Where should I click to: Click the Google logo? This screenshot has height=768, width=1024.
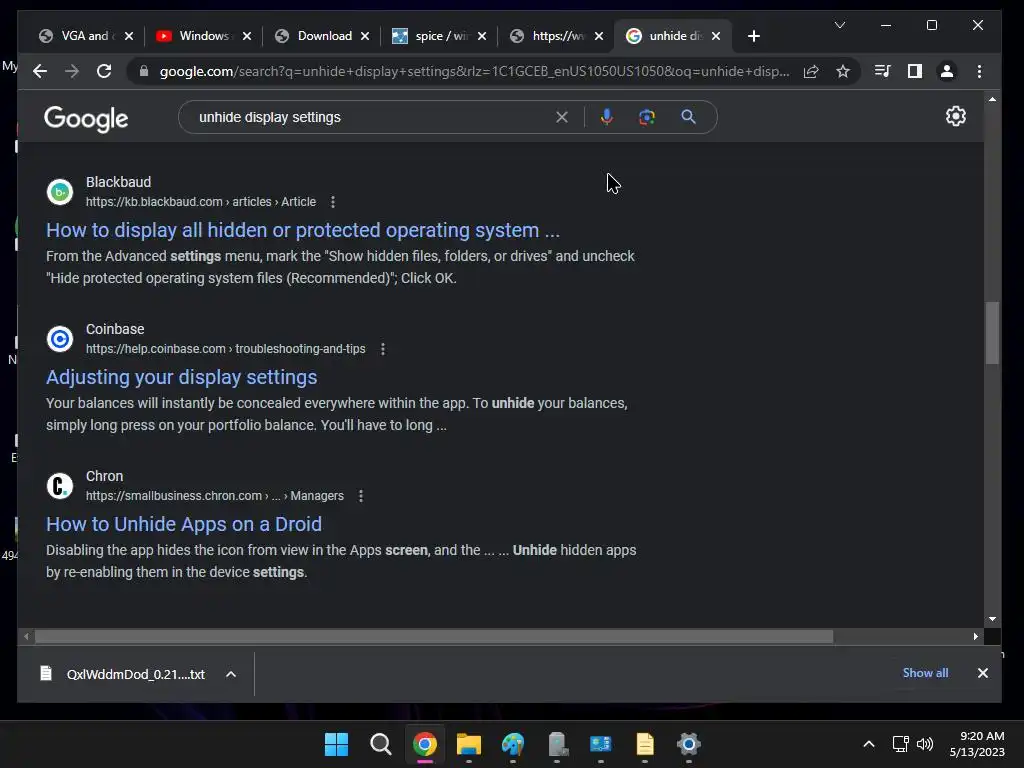point(86,119)
